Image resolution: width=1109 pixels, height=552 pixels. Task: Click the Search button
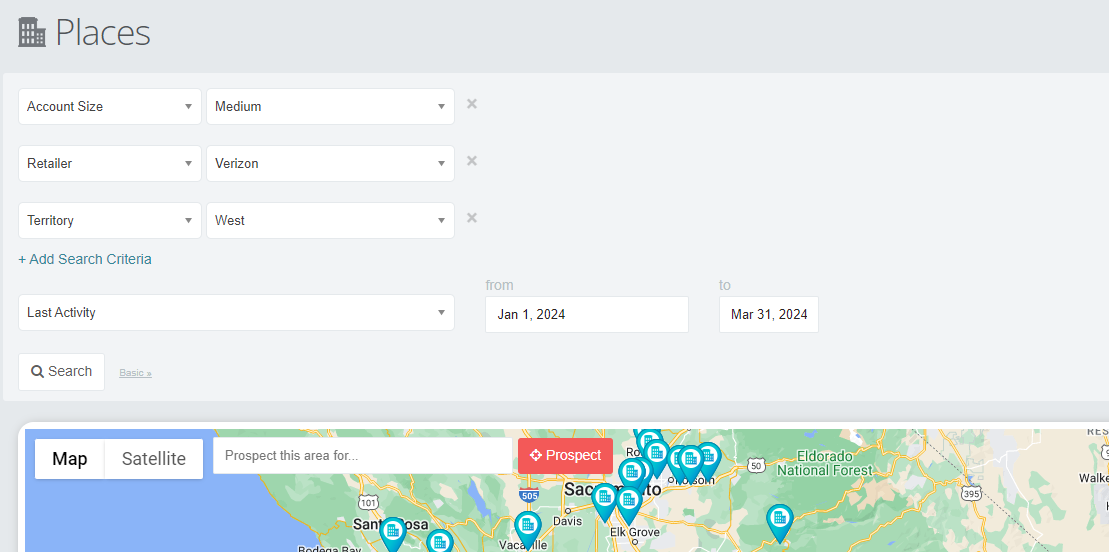point(62,372)
